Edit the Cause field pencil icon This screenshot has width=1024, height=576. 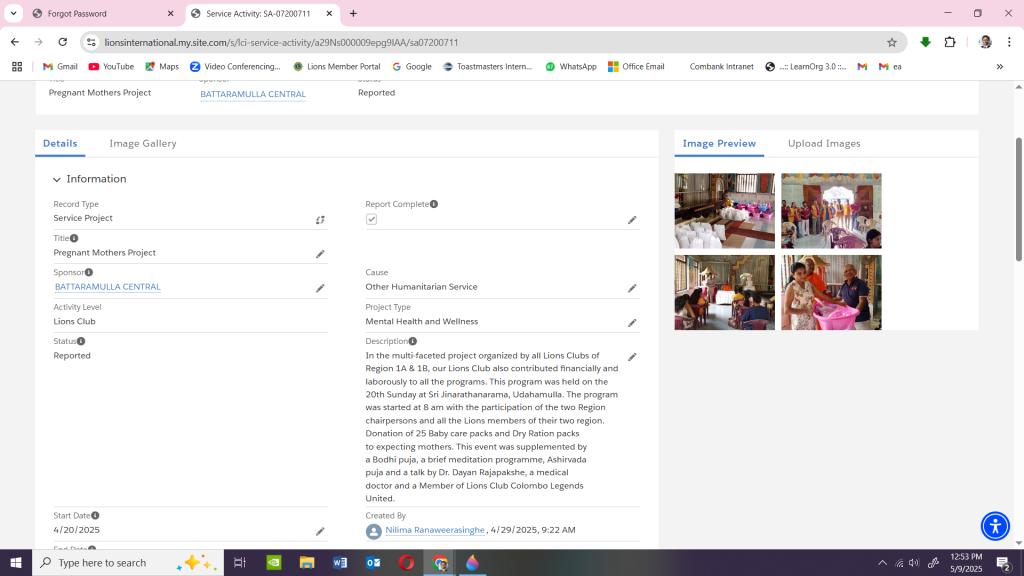(x=632, y=288)
